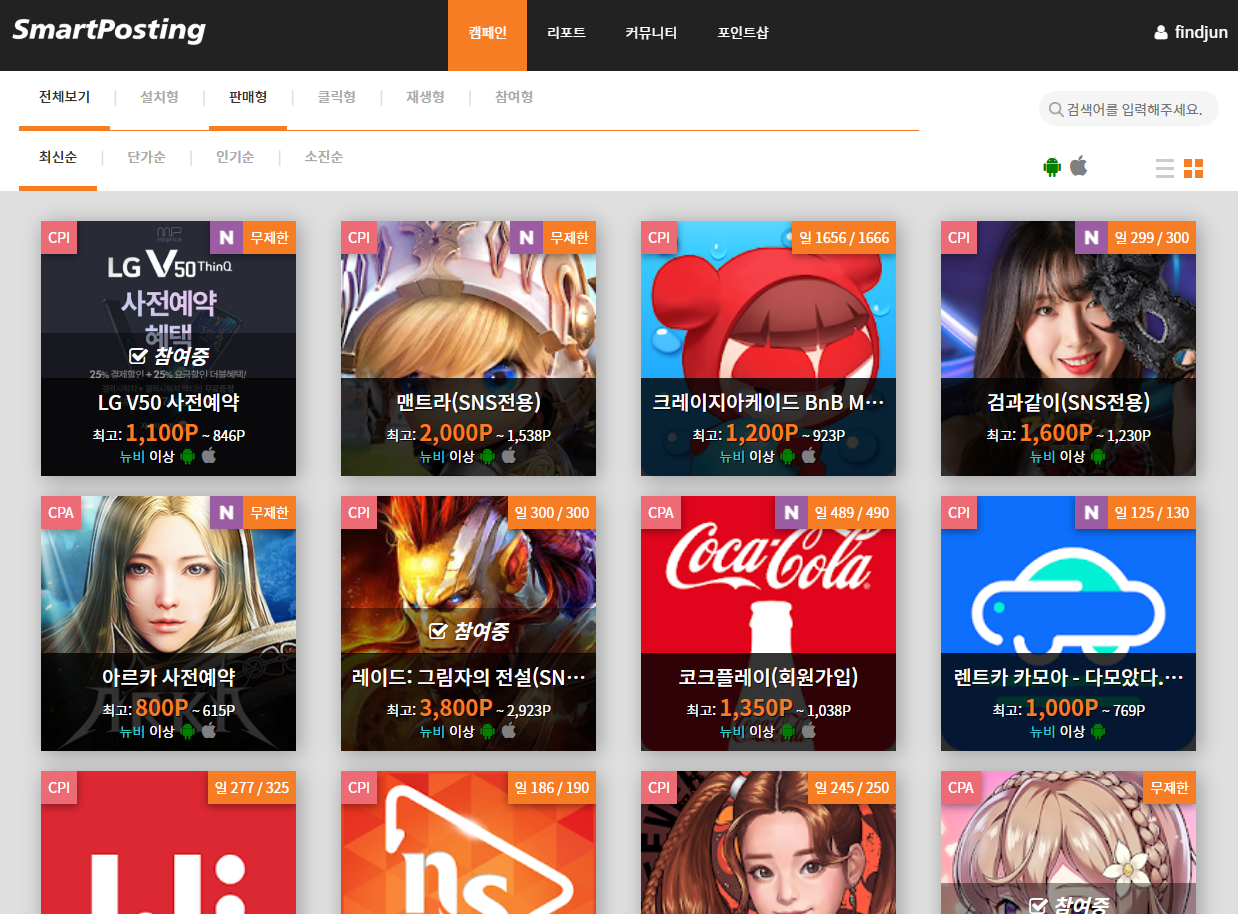Click the N badge on 맨트라 card
The width and height of the screenshot is (1238, 914).
click(526, 238)
